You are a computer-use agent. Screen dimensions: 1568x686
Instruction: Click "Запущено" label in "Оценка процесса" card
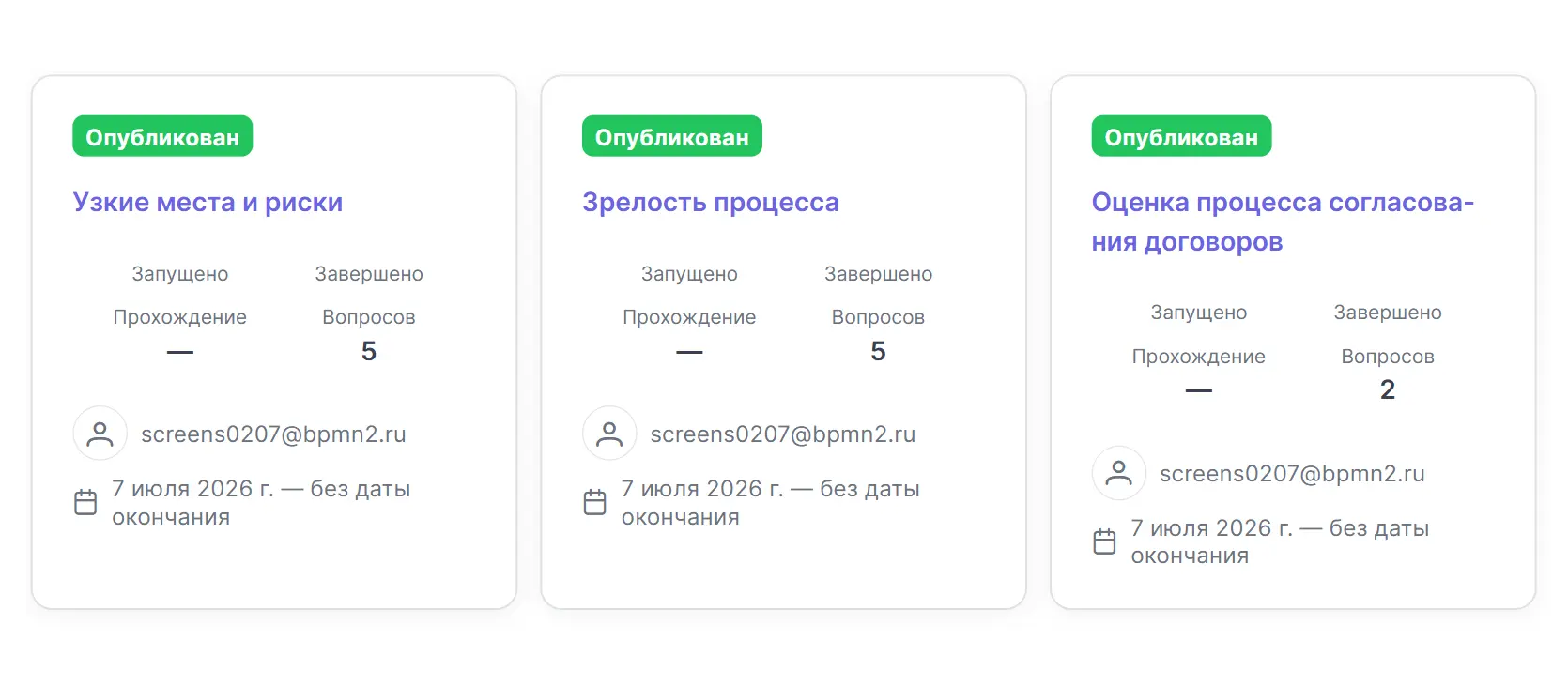(1199, 313)
